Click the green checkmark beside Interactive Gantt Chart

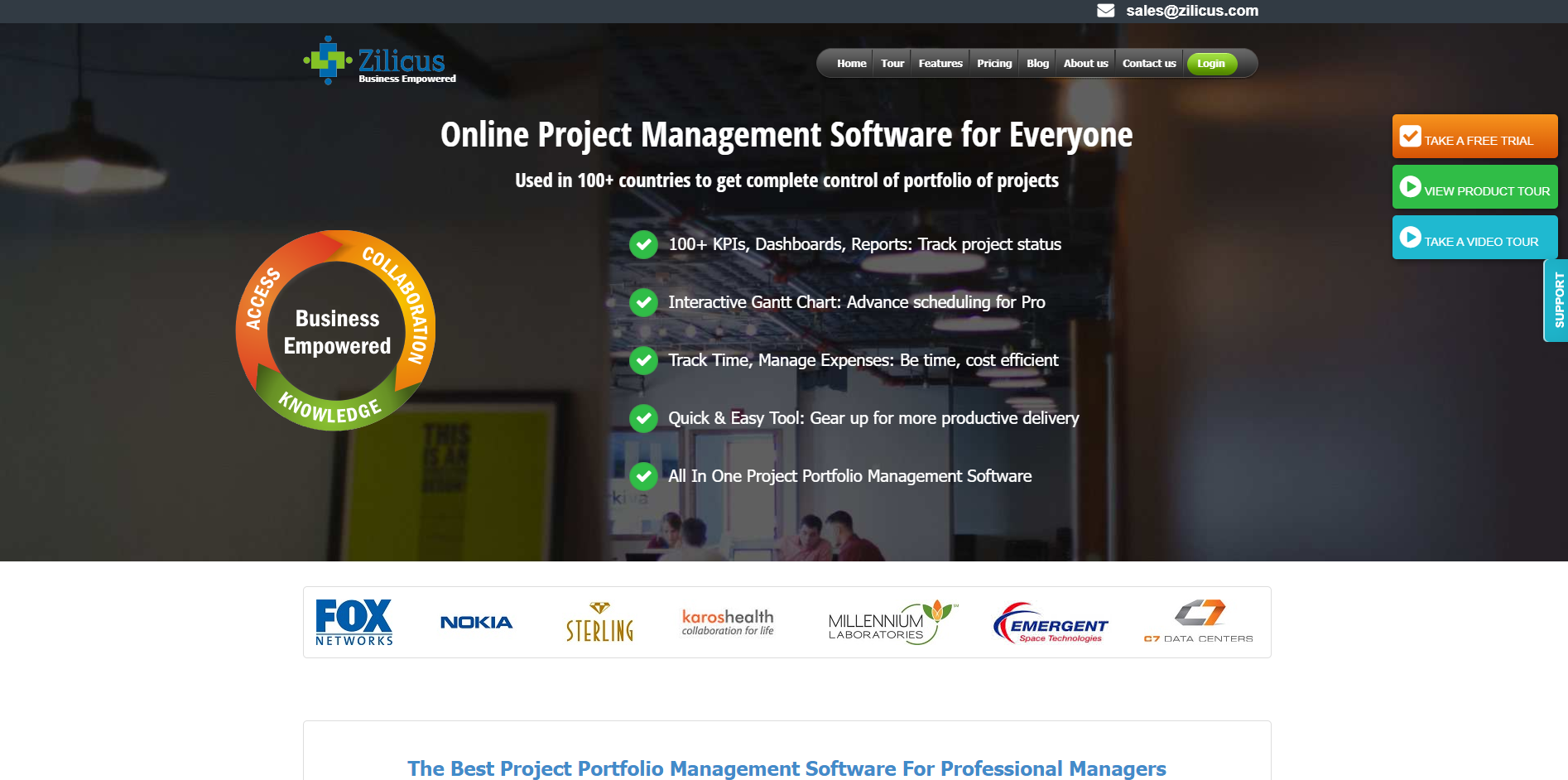coord(644,302)
